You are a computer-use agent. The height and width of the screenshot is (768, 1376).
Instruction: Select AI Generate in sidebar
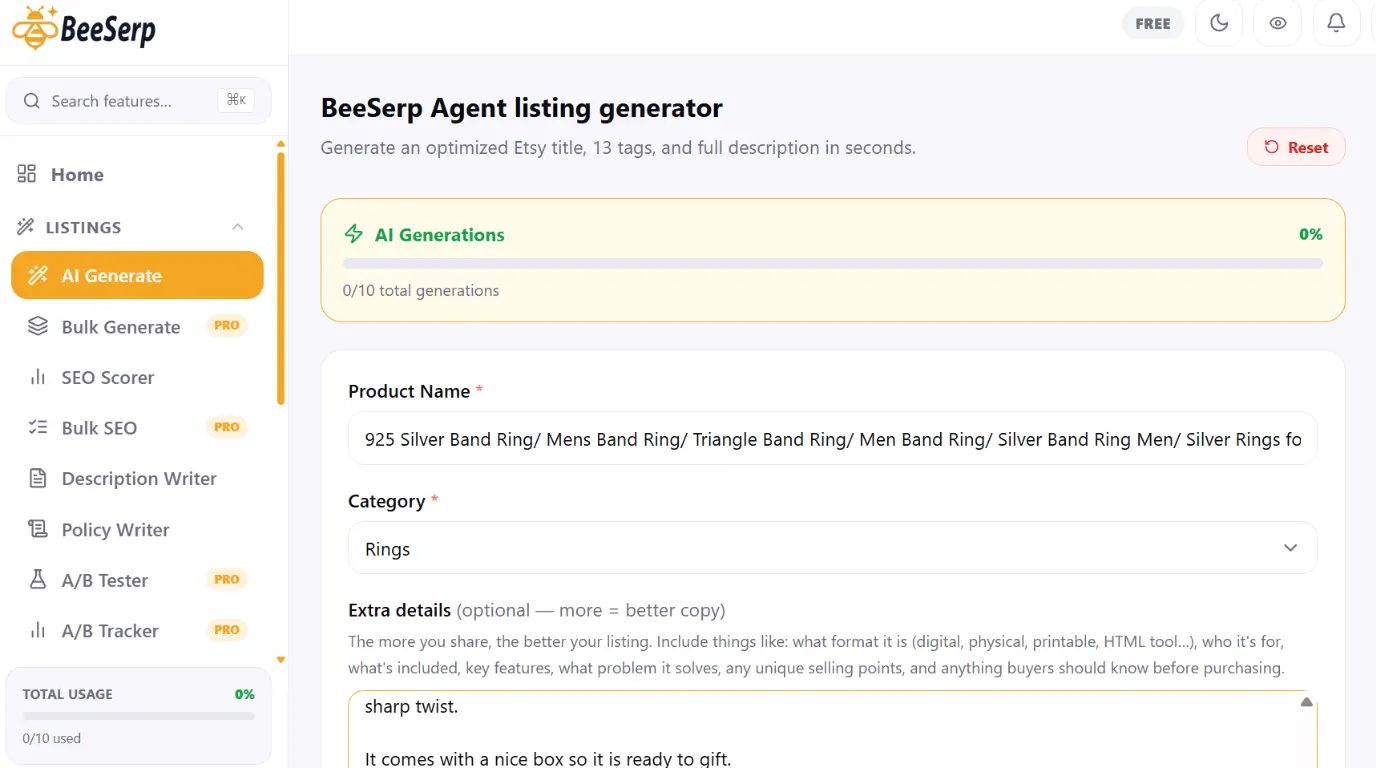(137, 275)
